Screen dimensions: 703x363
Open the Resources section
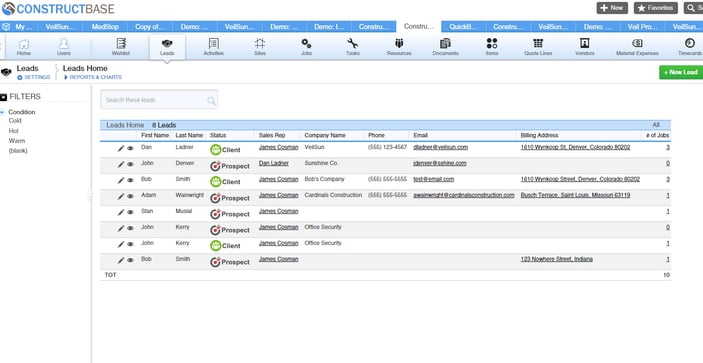399,47
